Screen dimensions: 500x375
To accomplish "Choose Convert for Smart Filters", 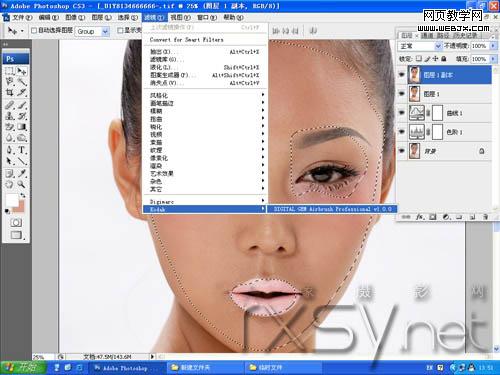I will (x=187, y=39).
